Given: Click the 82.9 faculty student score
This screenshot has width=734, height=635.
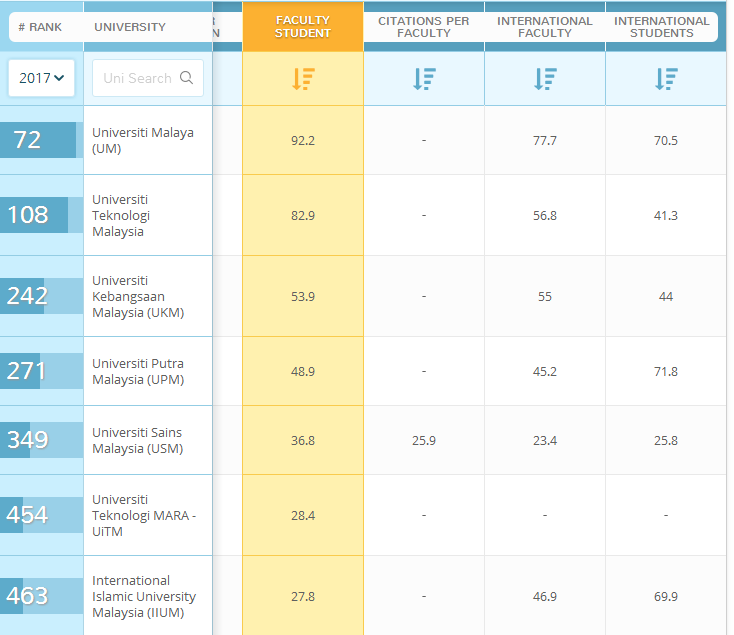Looking at the screenshot, I should pyautogui.click(x=303, y=215).
